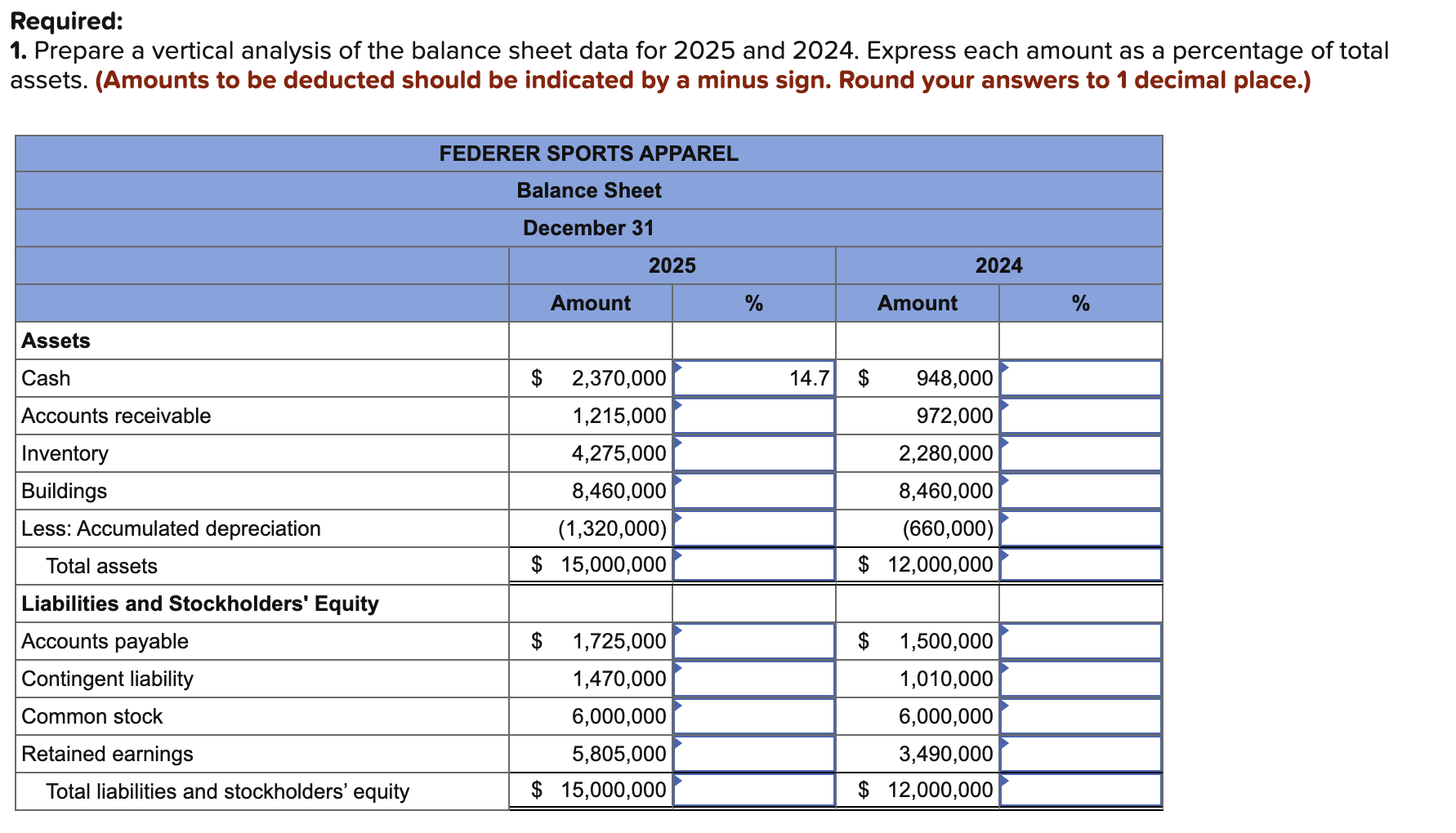Select the 2025 Retained earnings amount 5,805,000
The width and height of the screenshot is (1456, 833).
click(x=619, y=754)
